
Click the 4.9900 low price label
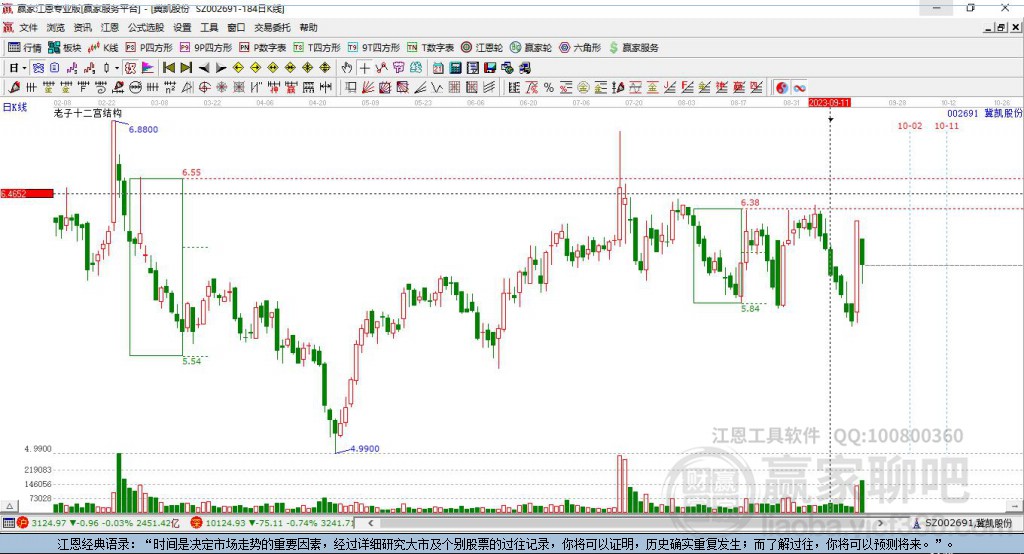(364, 449)
